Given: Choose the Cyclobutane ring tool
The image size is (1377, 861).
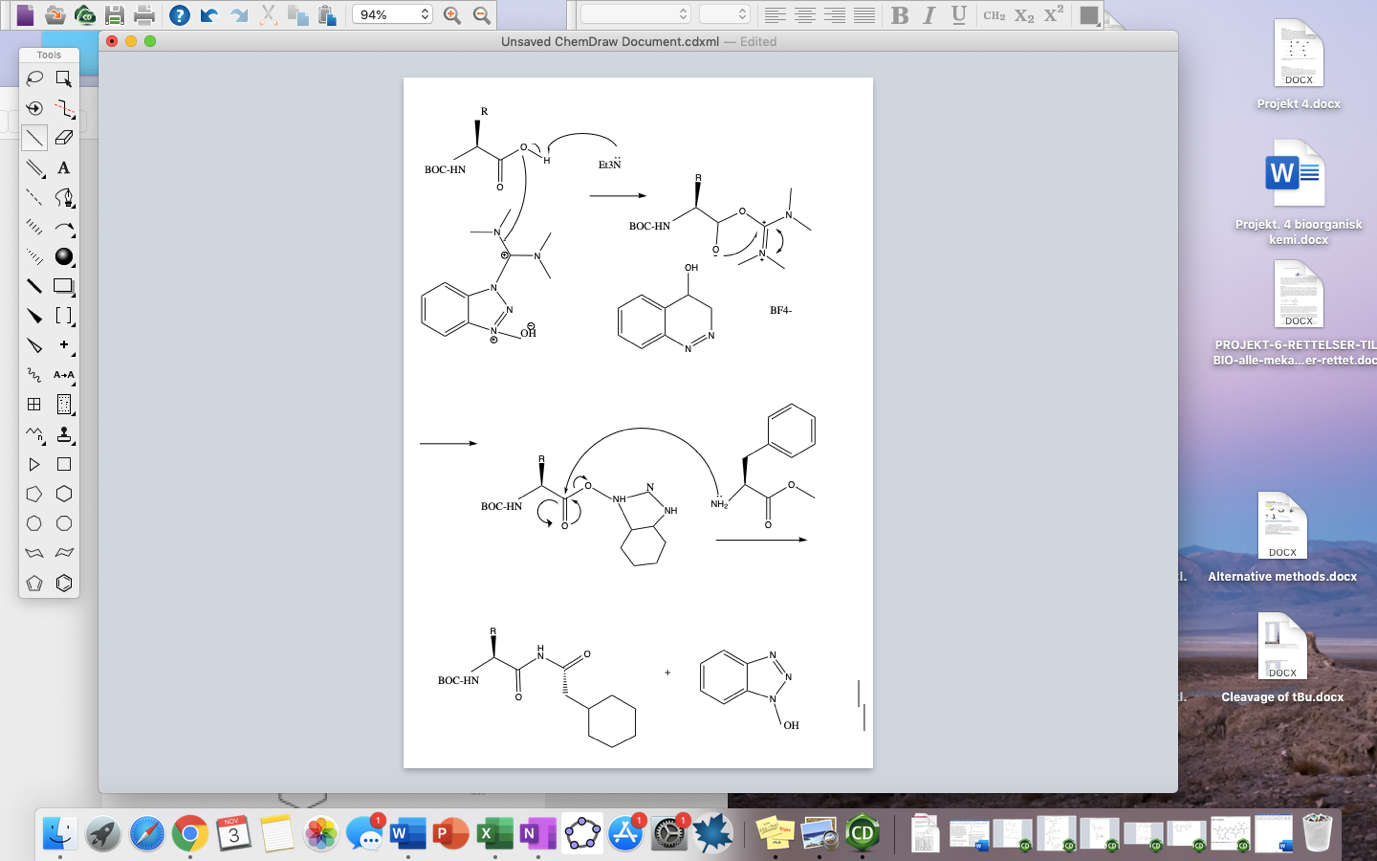Looking at the screenshot, I should [x=64, y=464].
